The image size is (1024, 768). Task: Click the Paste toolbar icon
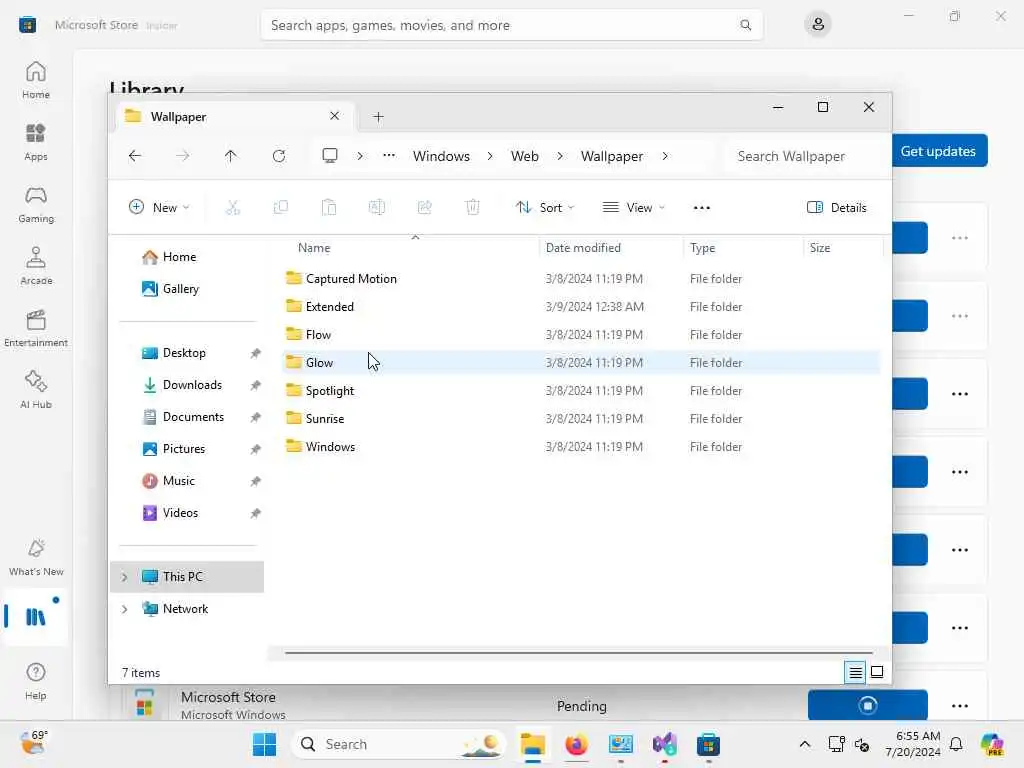(328, 208)
